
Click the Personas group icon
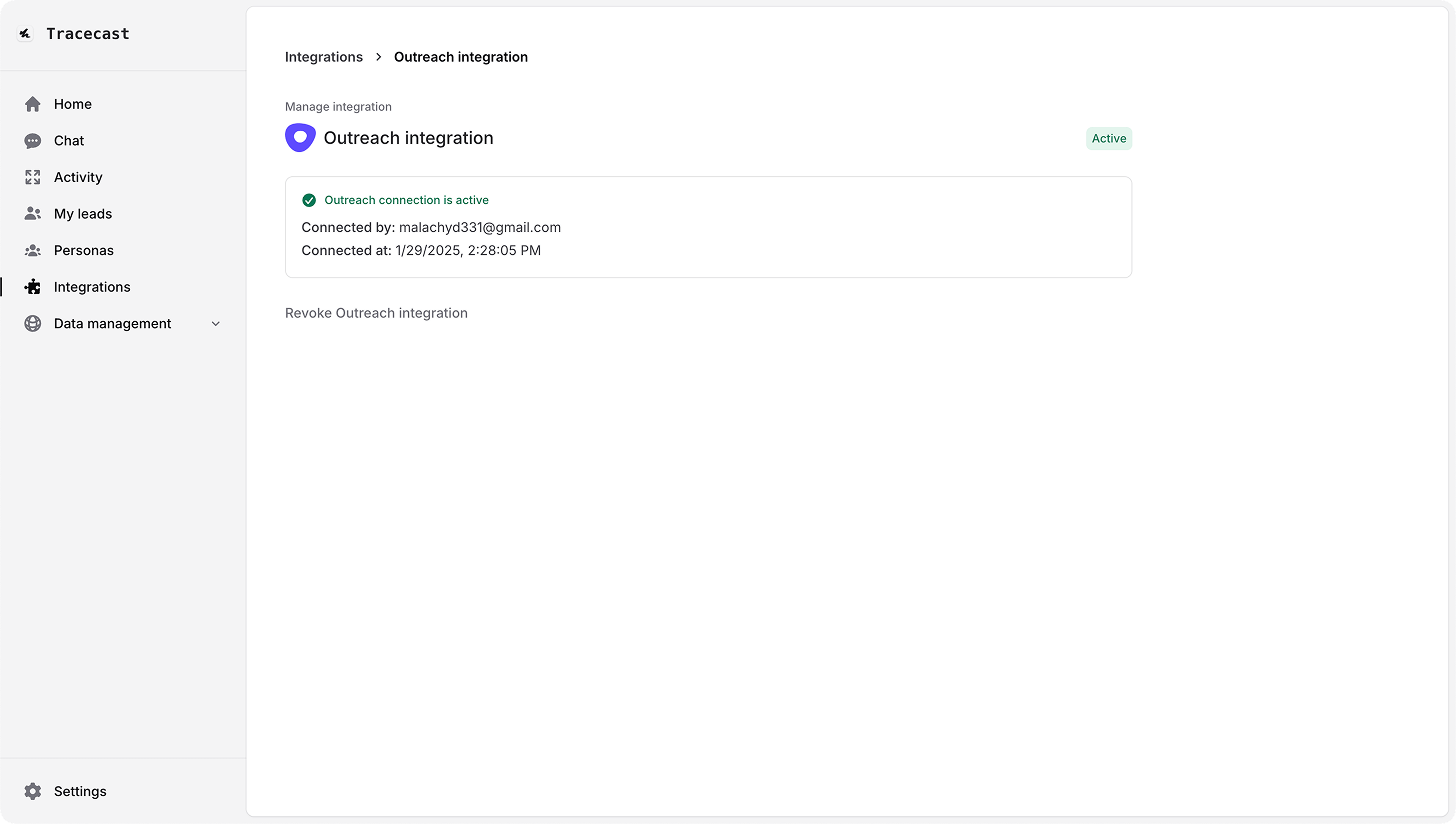[x=33, y=250]
